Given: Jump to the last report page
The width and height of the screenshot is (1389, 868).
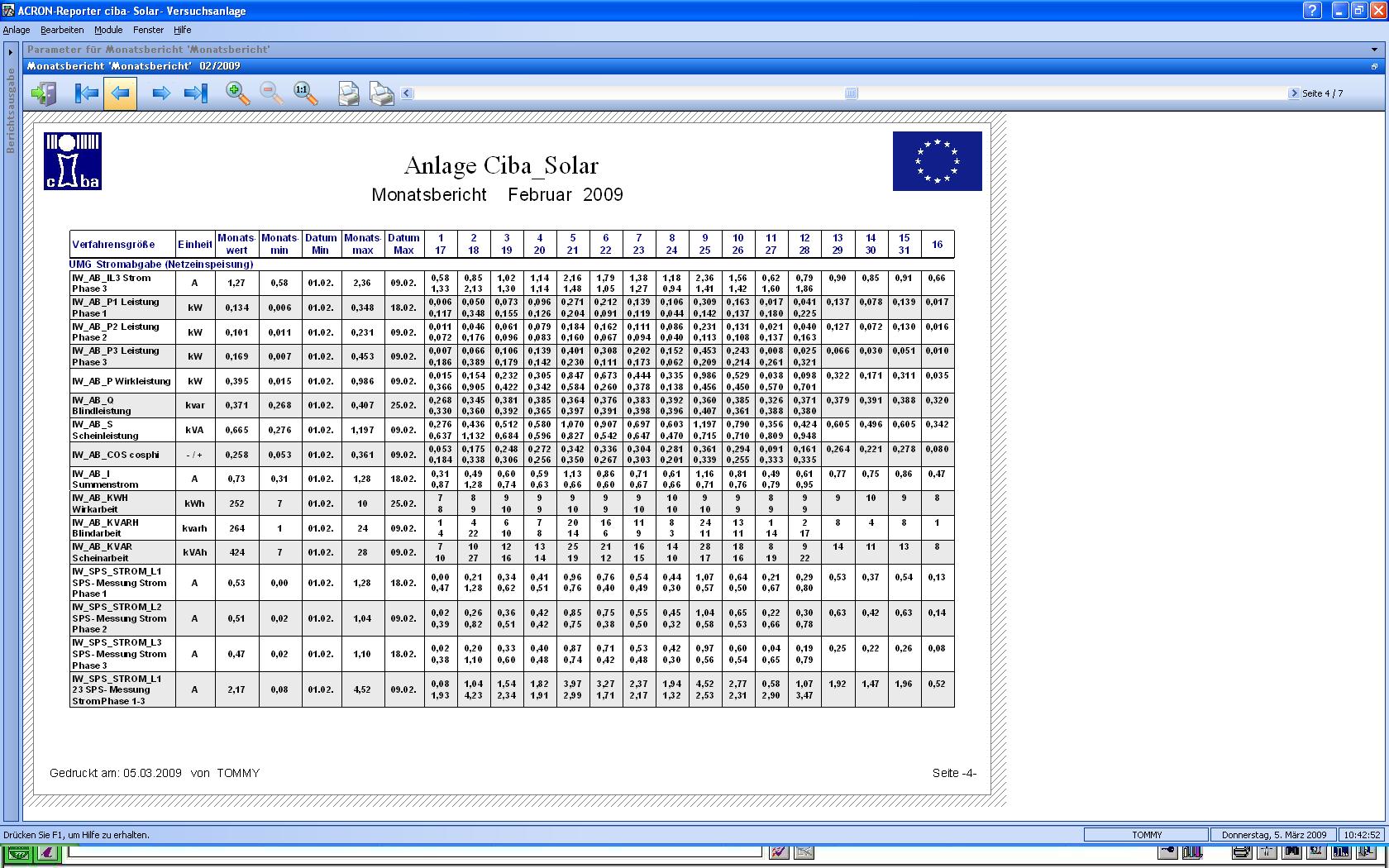Looking at the screenshot, I should click(196, 93).
